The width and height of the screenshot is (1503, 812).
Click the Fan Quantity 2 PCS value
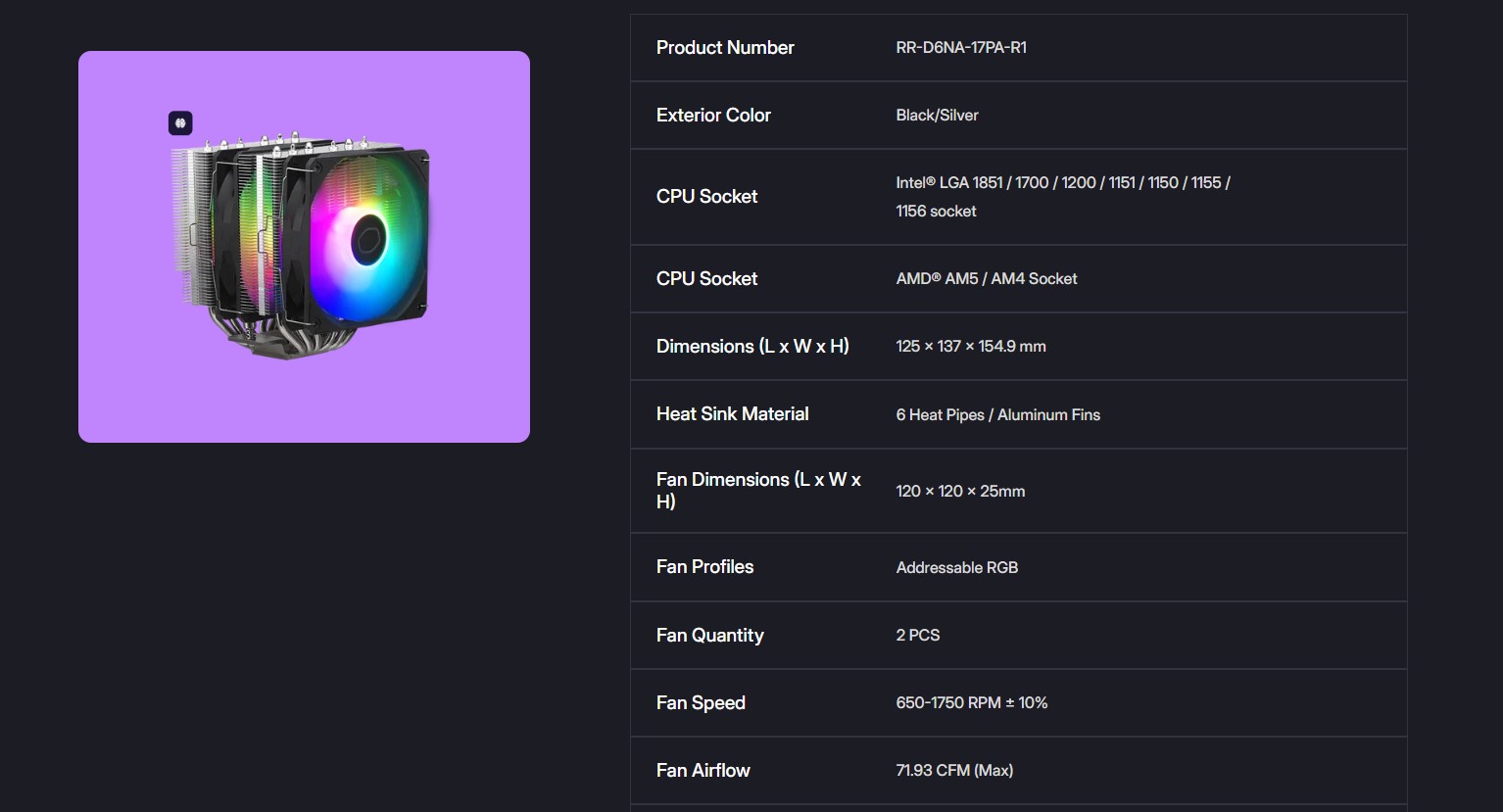point(917,635)
